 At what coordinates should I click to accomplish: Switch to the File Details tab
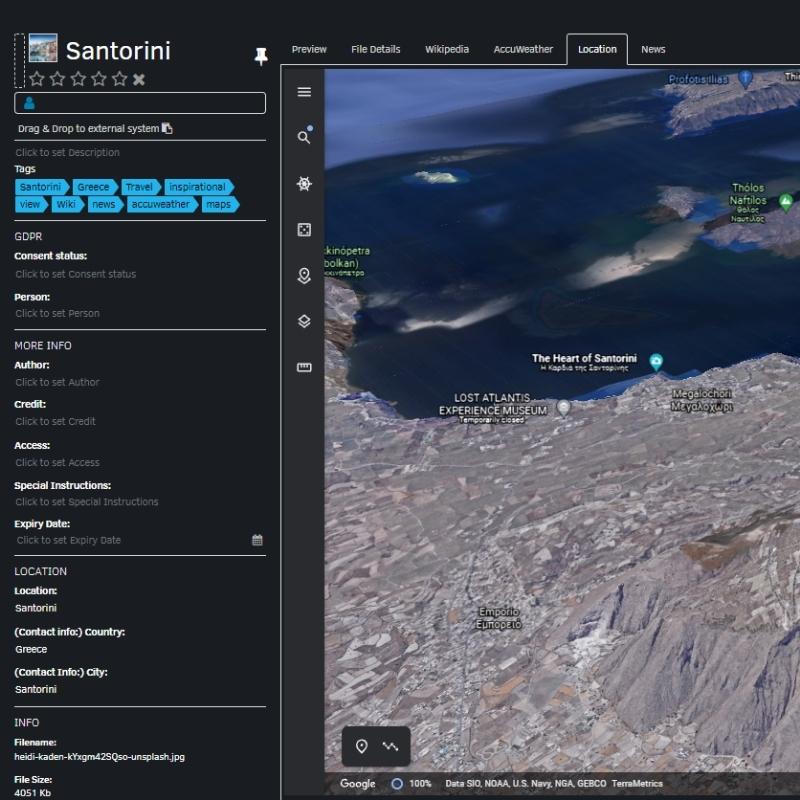click(376, 49)
